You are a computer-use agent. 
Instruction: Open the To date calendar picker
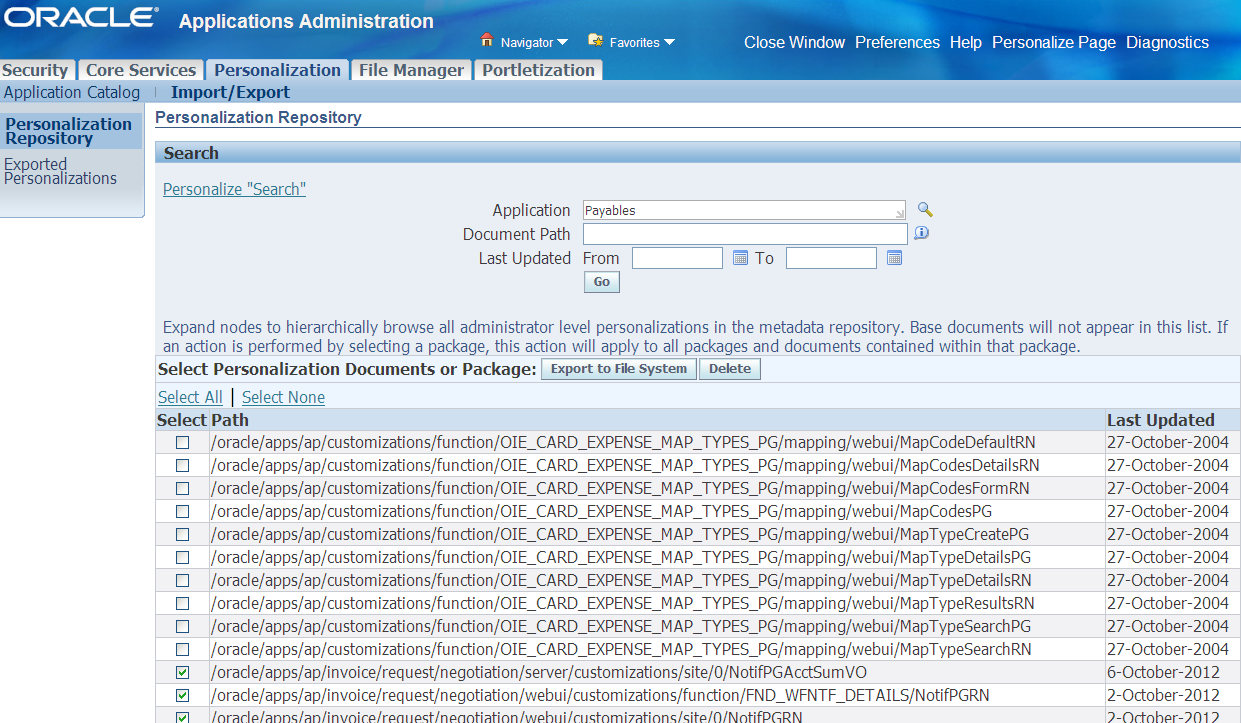click(x=894, y=258)
